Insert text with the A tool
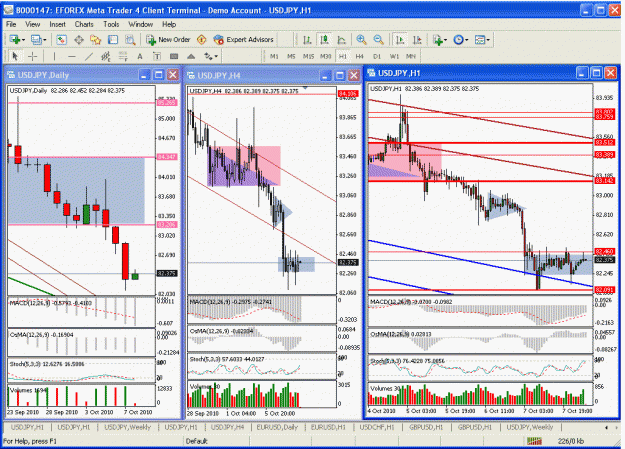The image size is (625, 449). pos(140,56)
